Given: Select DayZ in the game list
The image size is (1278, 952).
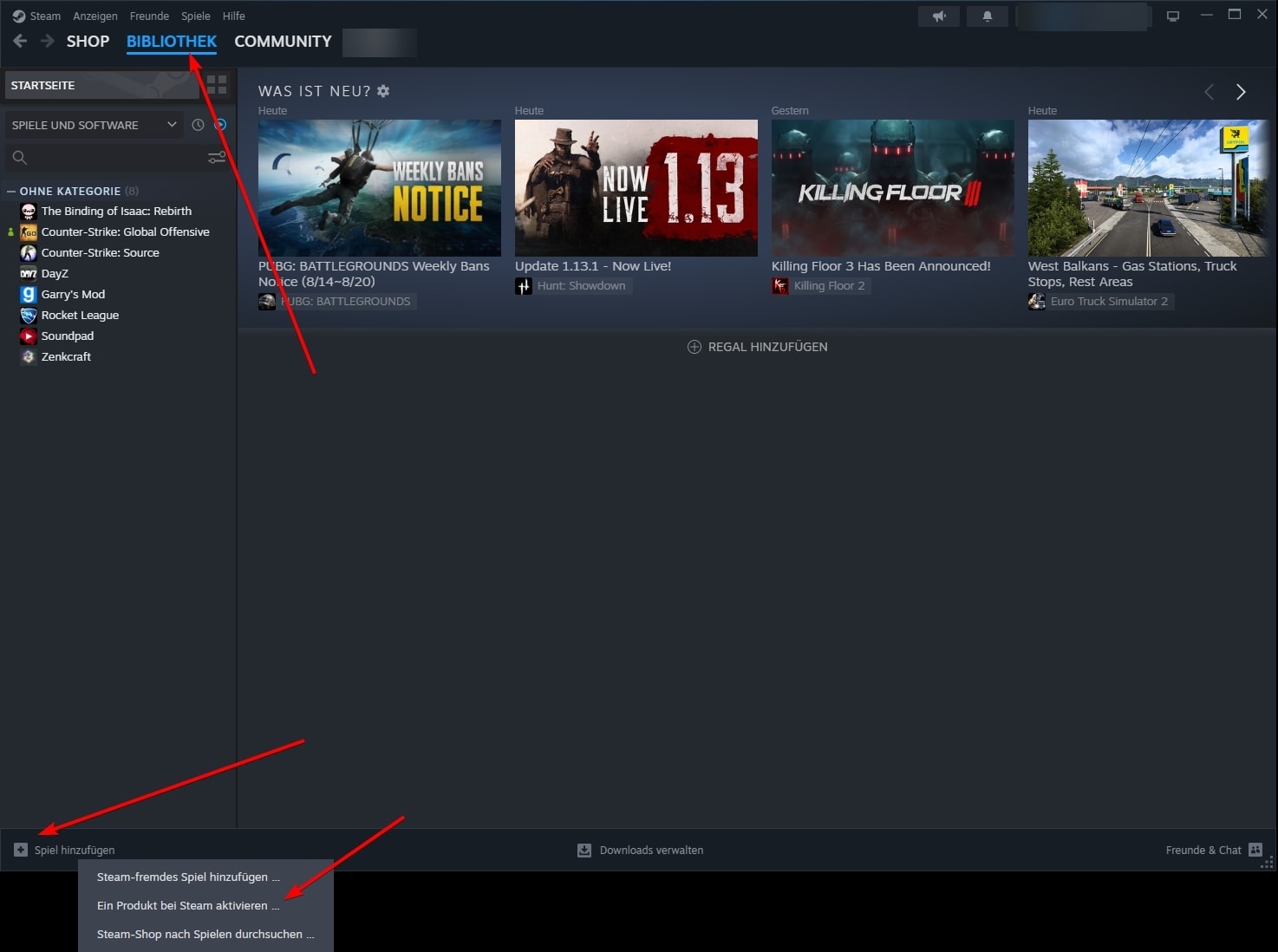Looking at the screenshot, I should coord(55,273).
